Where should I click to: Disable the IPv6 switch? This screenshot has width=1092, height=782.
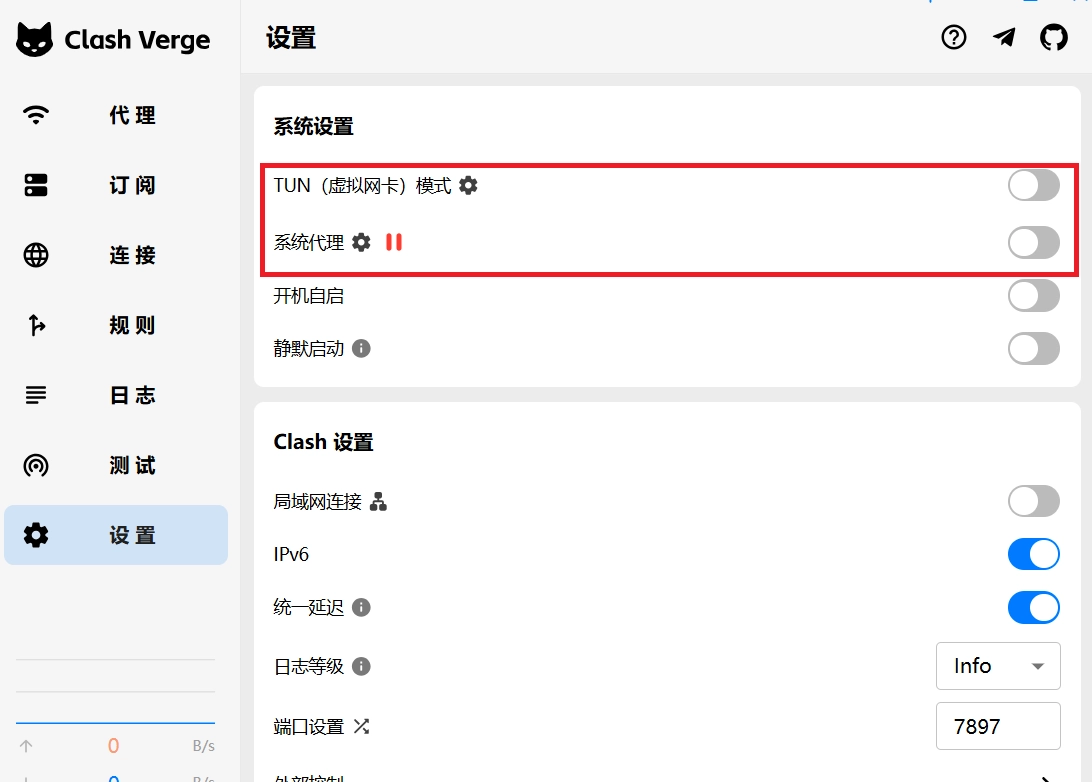[1034, 554]
